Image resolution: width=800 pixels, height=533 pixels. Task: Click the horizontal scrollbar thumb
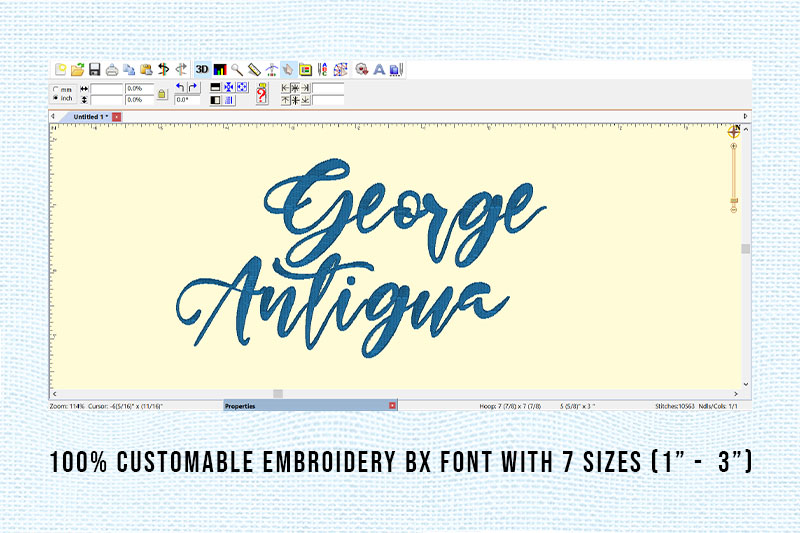(278, 394)
